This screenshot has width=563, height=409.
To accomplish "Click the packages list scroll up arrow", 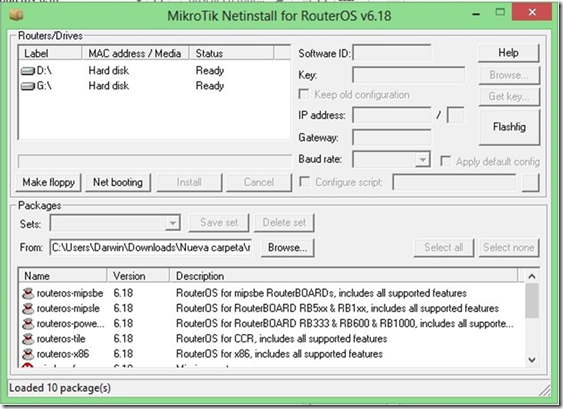I will pyautogui.click(x=532, y=276).
